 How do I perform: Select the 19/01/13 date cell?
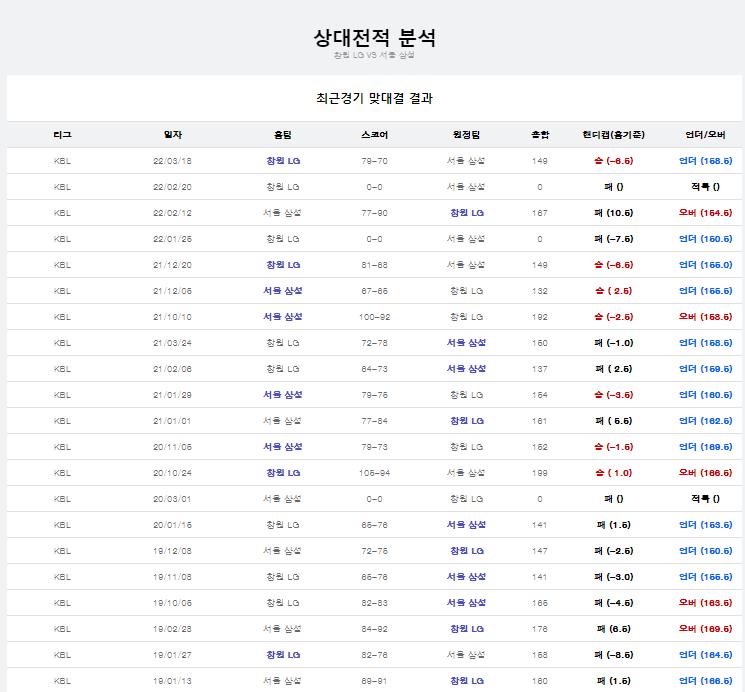pyautogui.click(x=172, y=681)
